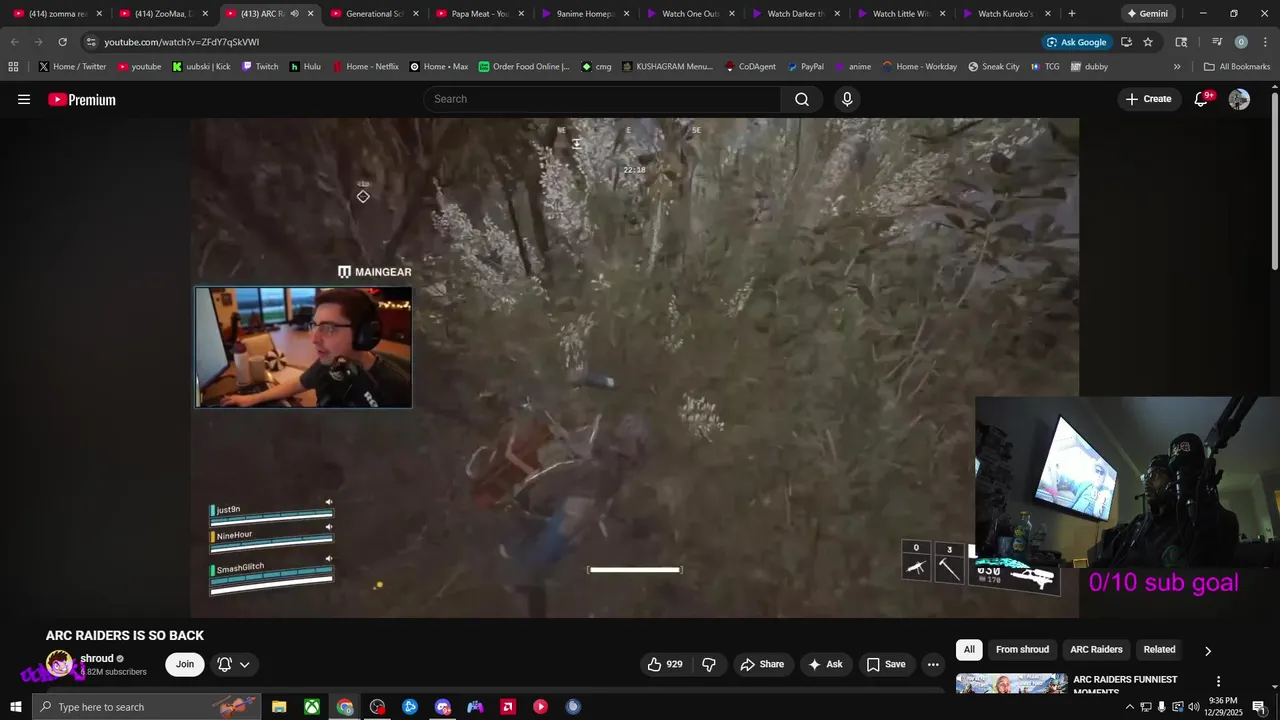The image size is (1280, 720).
Task: Go back in browser history
Action: coord(14,42)
